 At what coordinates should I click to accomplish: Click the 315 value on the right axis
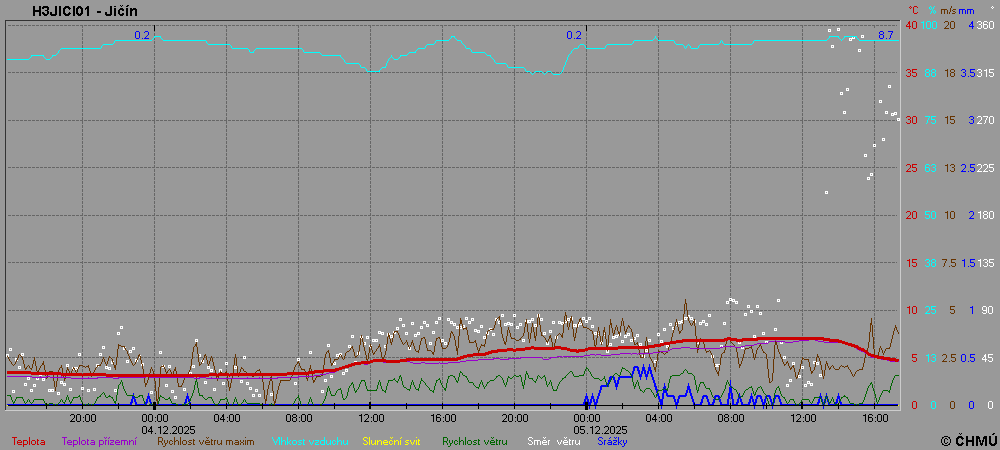[x=985, y=73]
